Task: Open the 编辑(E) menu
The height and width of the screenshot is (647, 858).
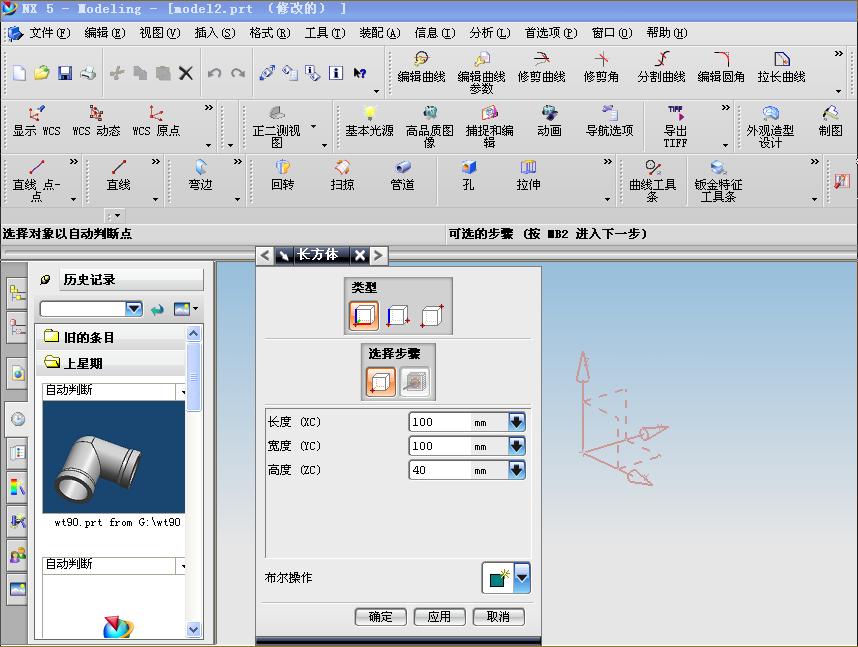Action: point(105,33)
